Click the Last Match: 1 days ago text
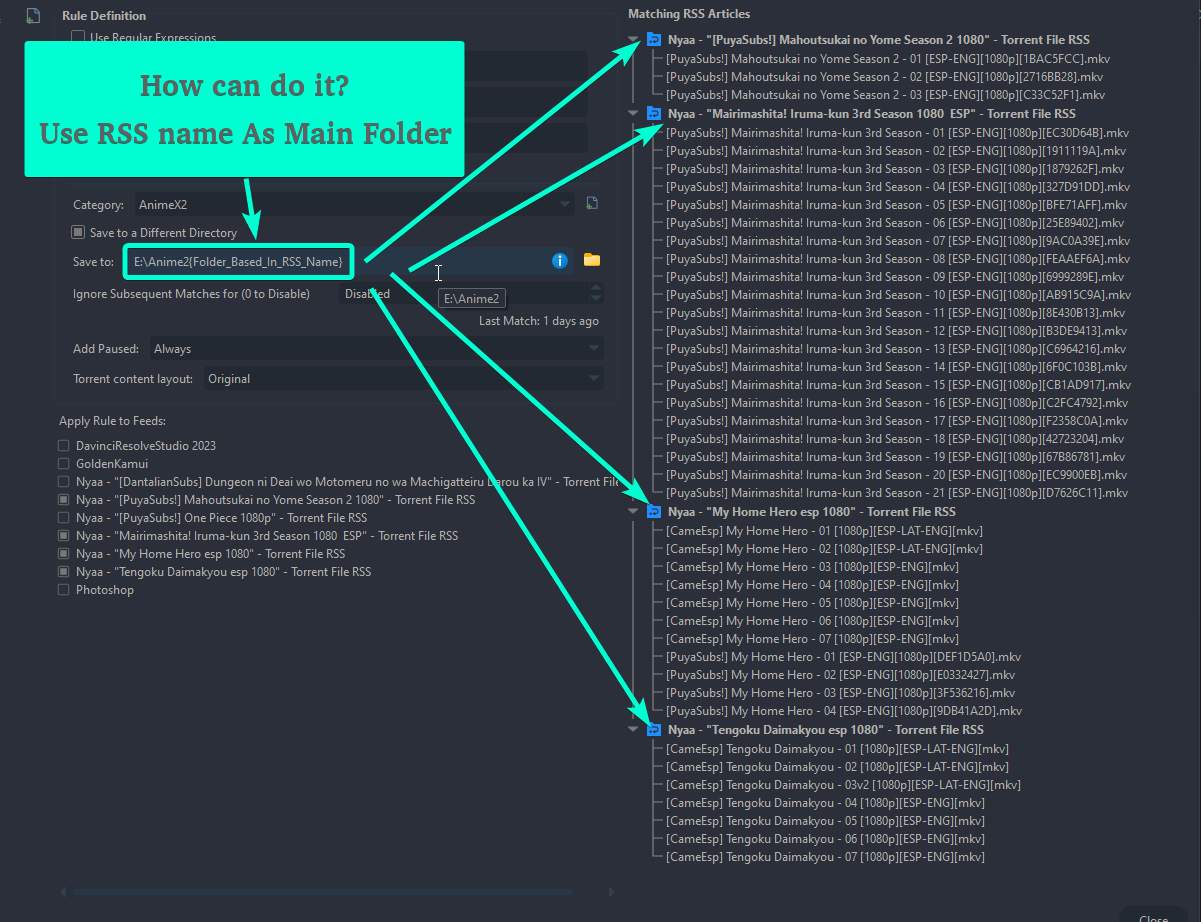Screen dimensions: 1201x922 coord(539,321)
